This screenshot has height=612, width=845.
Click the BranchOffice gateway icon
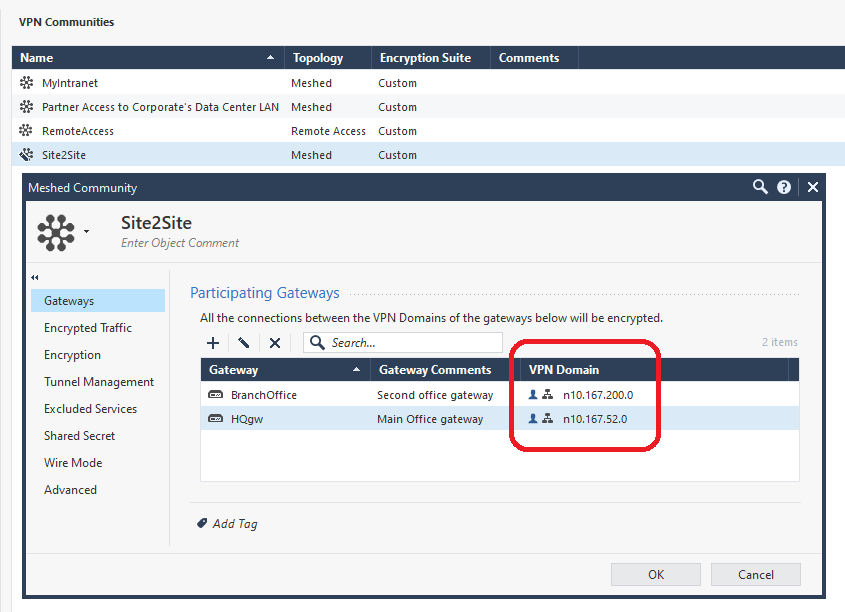pos(215,395)
